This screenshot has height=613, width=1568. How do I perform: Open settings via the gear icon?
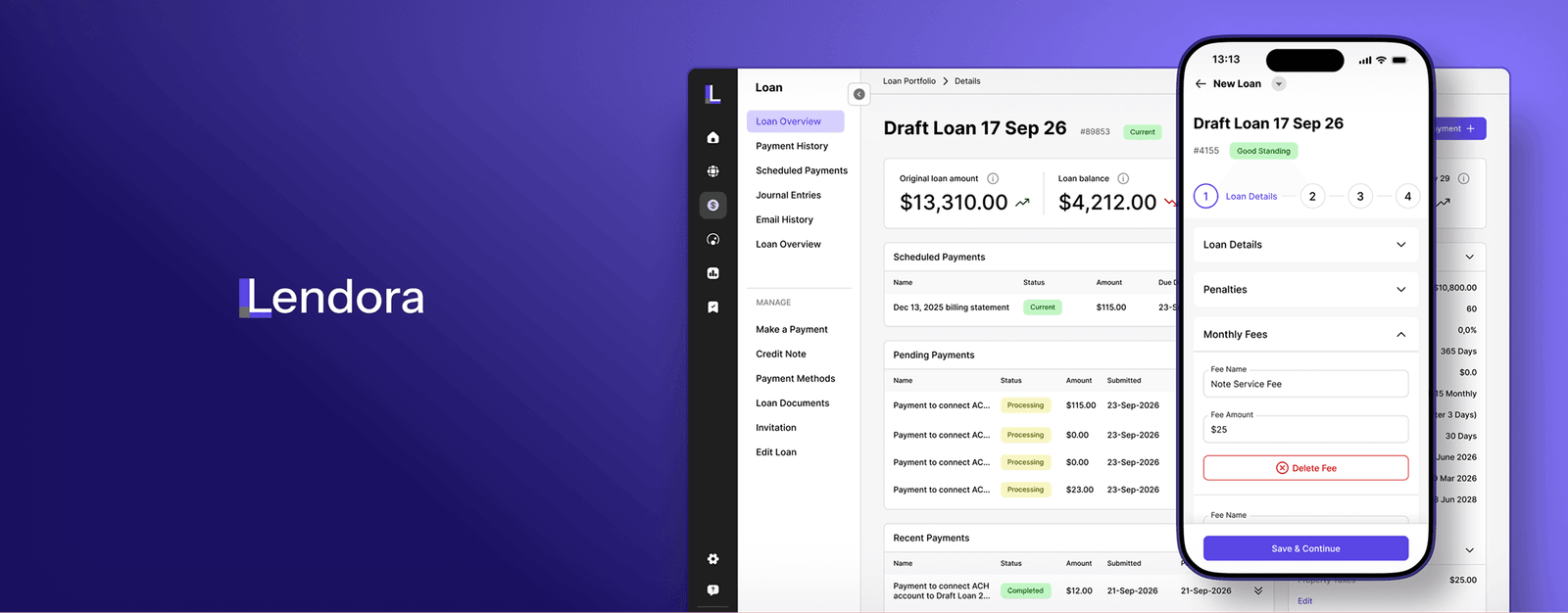click(x=712, y=559)
